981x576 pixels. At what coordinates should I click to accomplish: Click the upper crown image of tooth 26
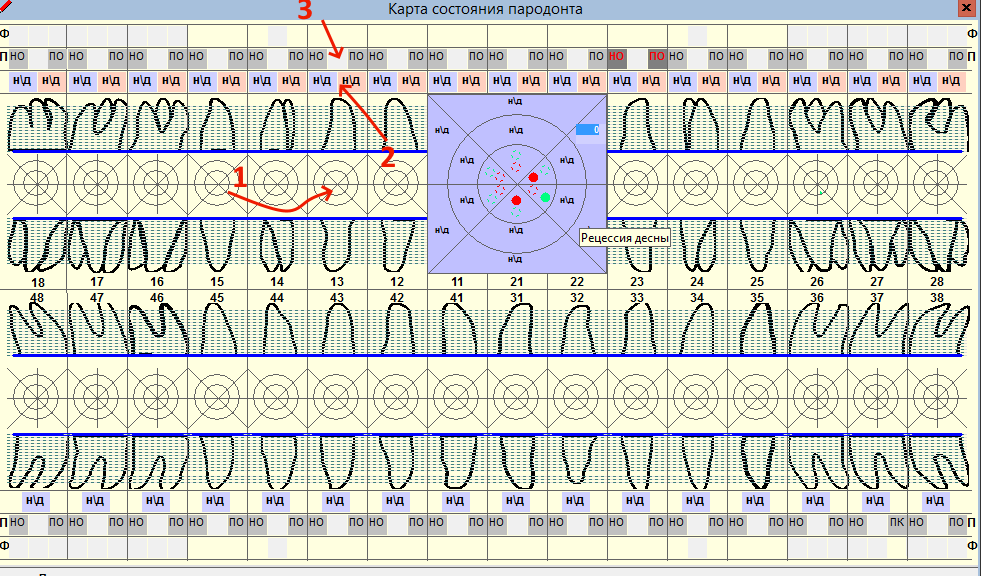(x=817, y=123)
